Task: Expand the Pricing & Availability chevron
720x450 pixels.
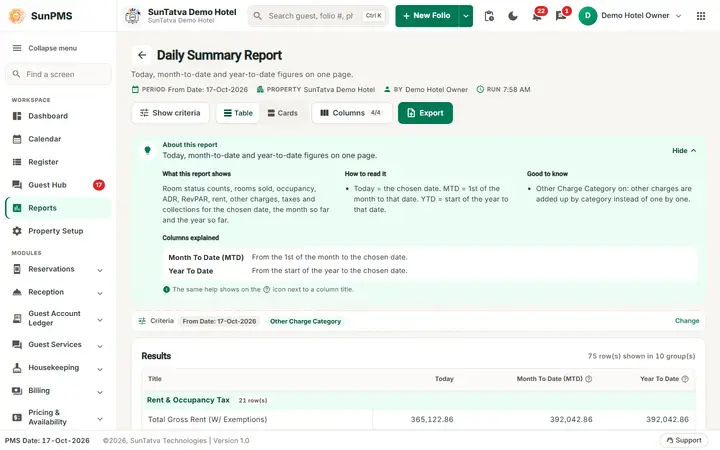Action: [x=100, y=418]
